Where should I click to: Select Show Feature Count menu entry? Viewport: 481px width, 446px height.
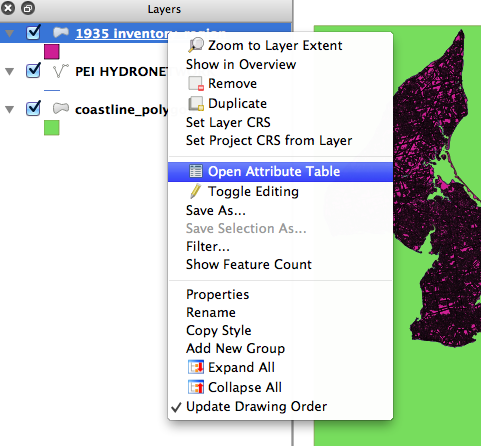pos(249,264)
